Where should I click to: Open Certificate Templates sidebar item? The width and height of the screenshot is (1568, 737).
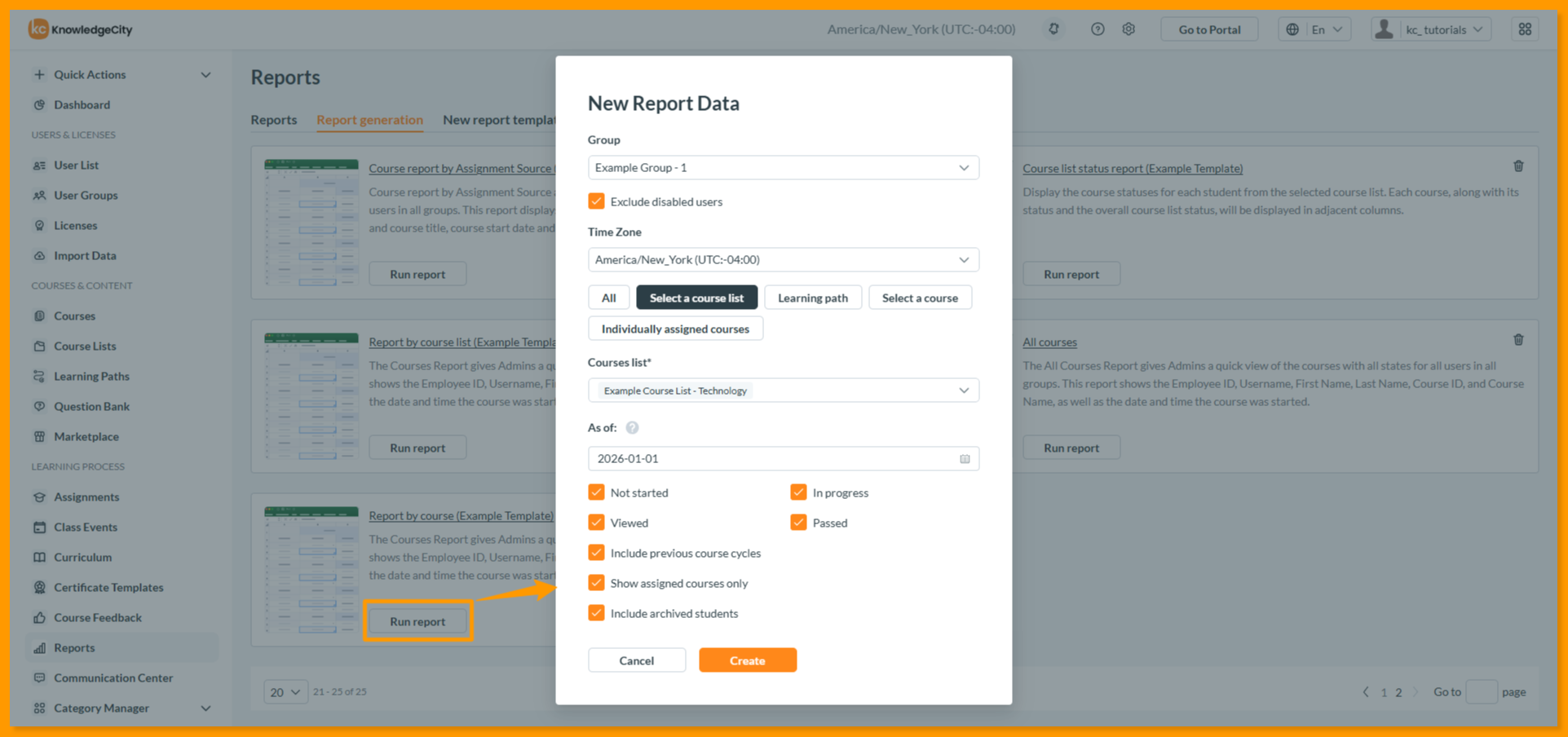(108, 587)
